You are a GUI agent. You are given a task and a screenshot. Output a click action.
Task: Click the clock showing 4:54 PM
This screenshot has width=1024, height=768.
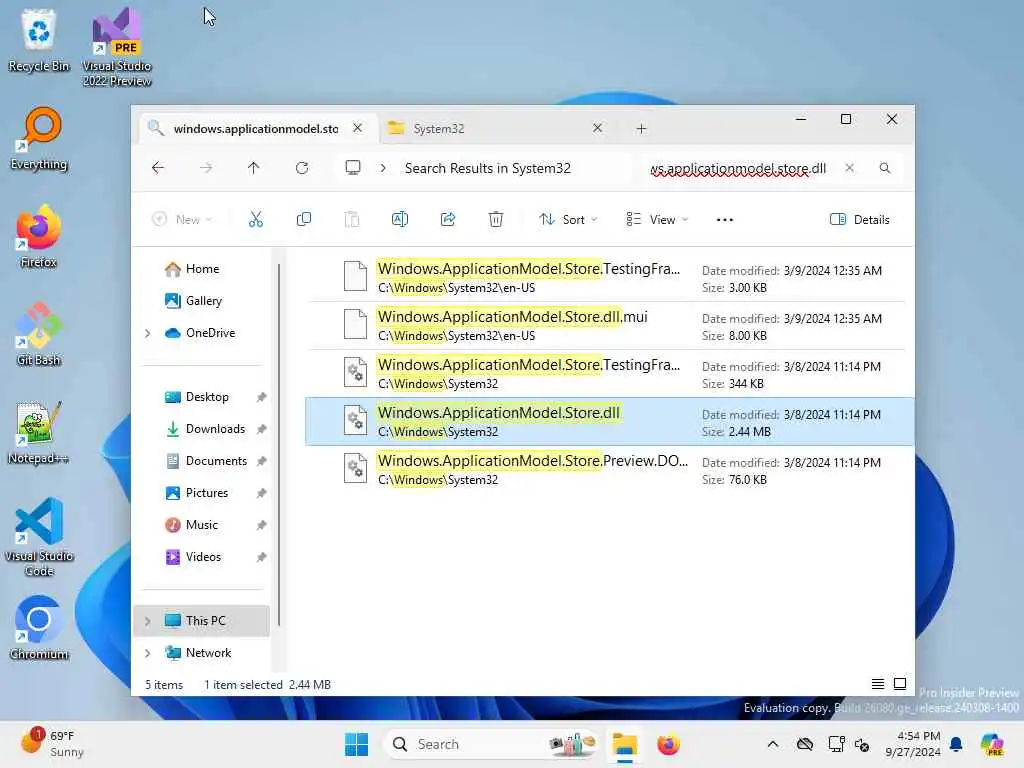(x=913, y=744)
